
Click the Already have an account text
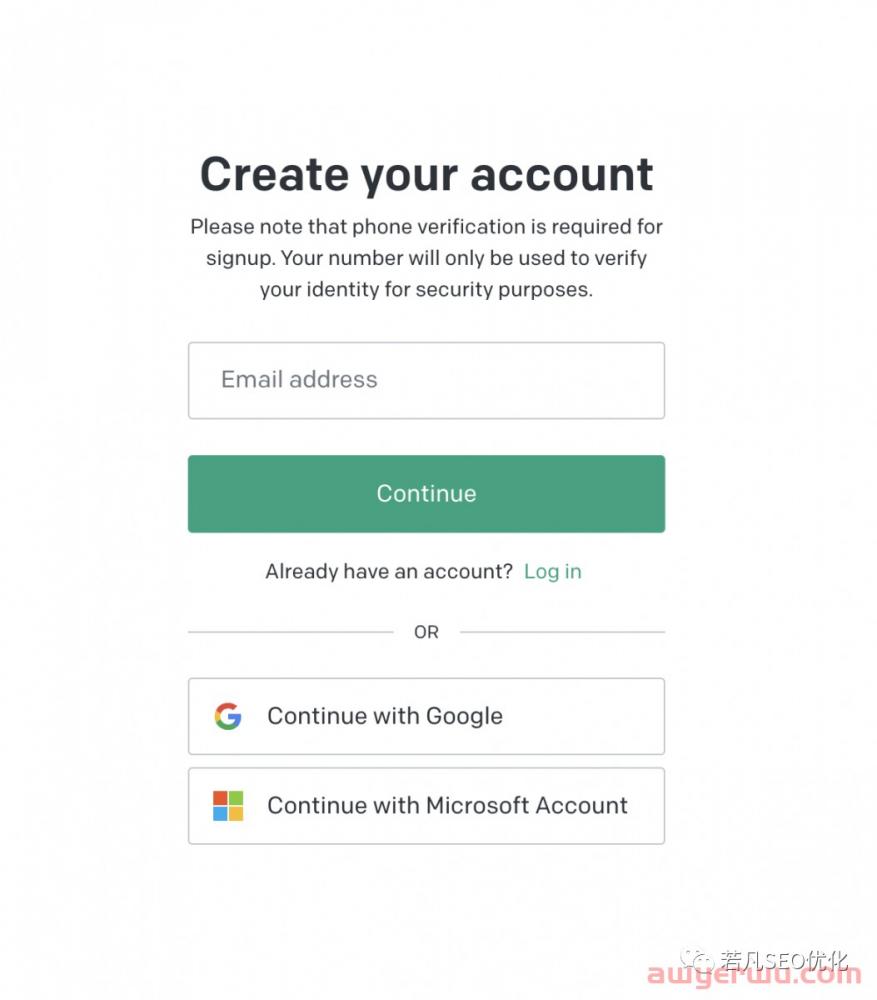(389, 571)
